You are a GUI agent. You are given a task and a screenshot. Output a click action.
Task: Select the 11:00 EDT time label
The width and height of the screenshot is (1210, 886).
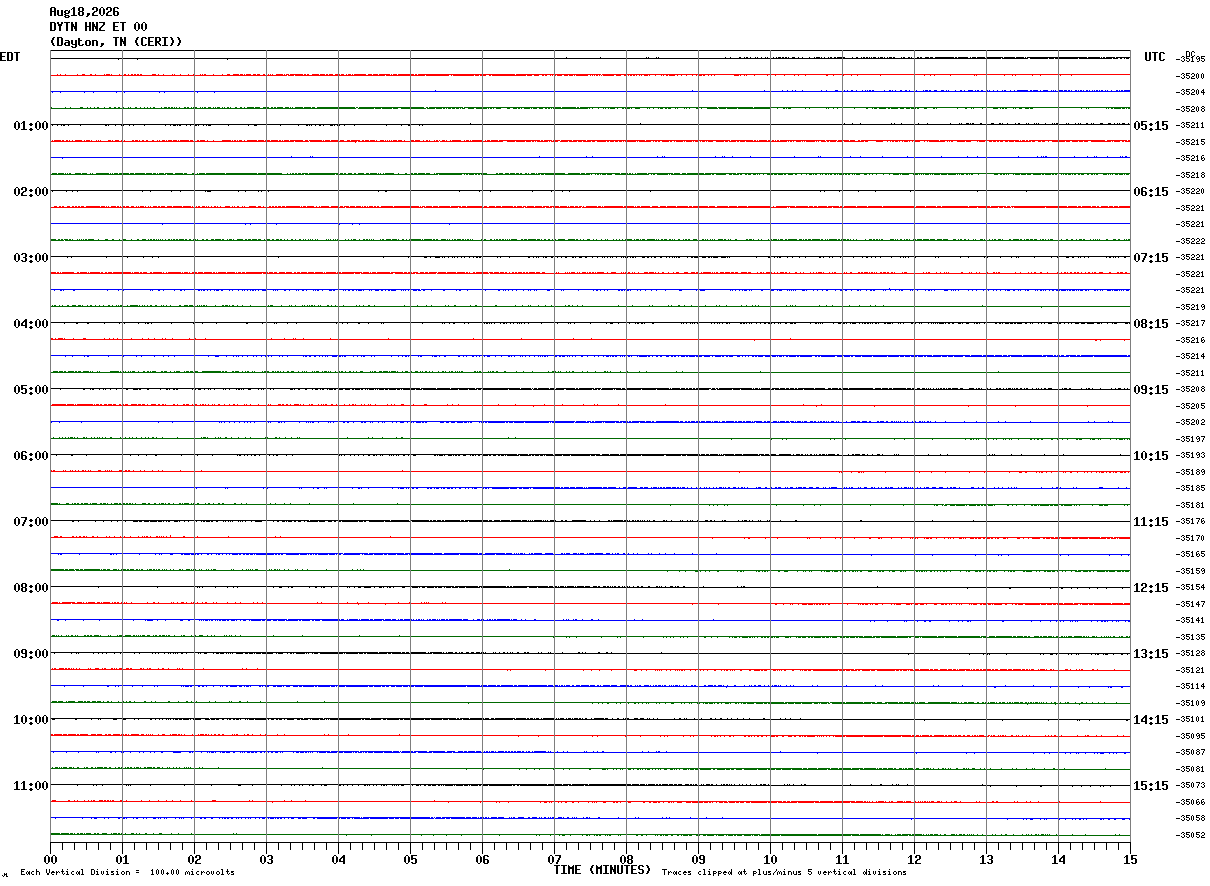tap(30, 786)
